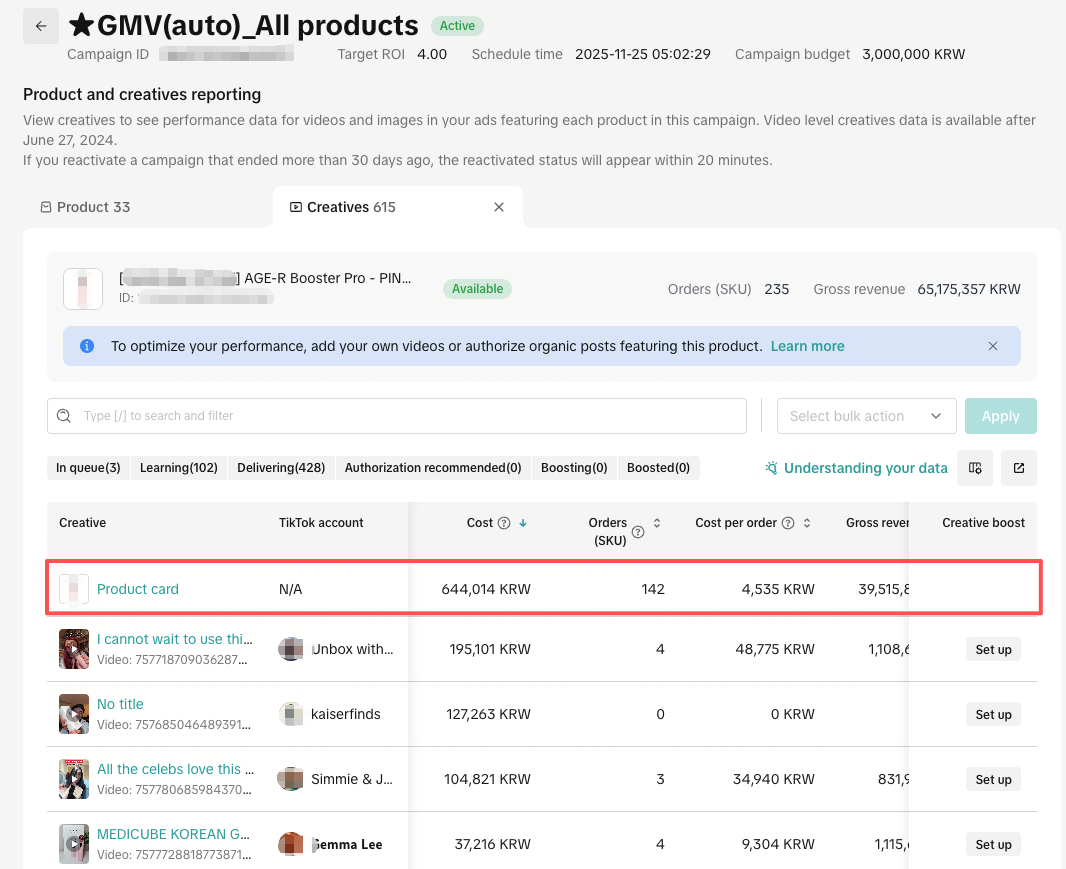
Task: Click the Learn more link
Action: [807, 346]
